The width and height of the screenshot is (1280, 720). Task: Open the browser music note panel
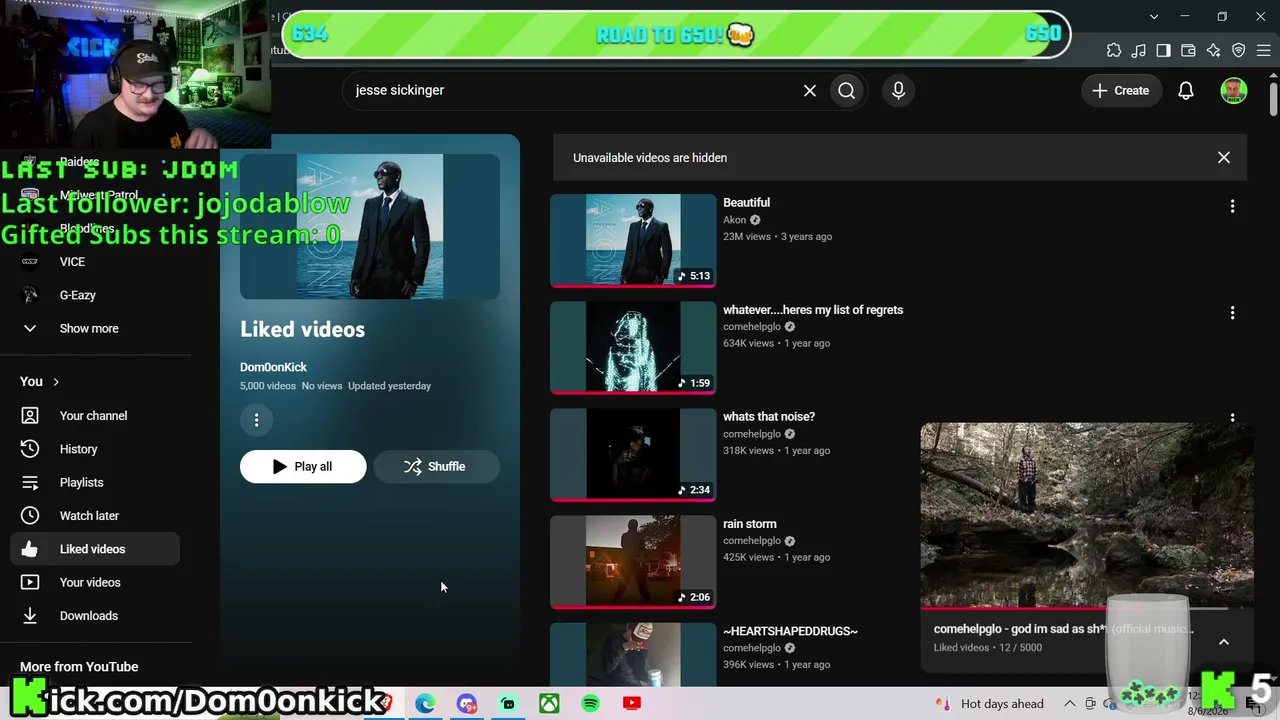click(x=1139, y=50)
